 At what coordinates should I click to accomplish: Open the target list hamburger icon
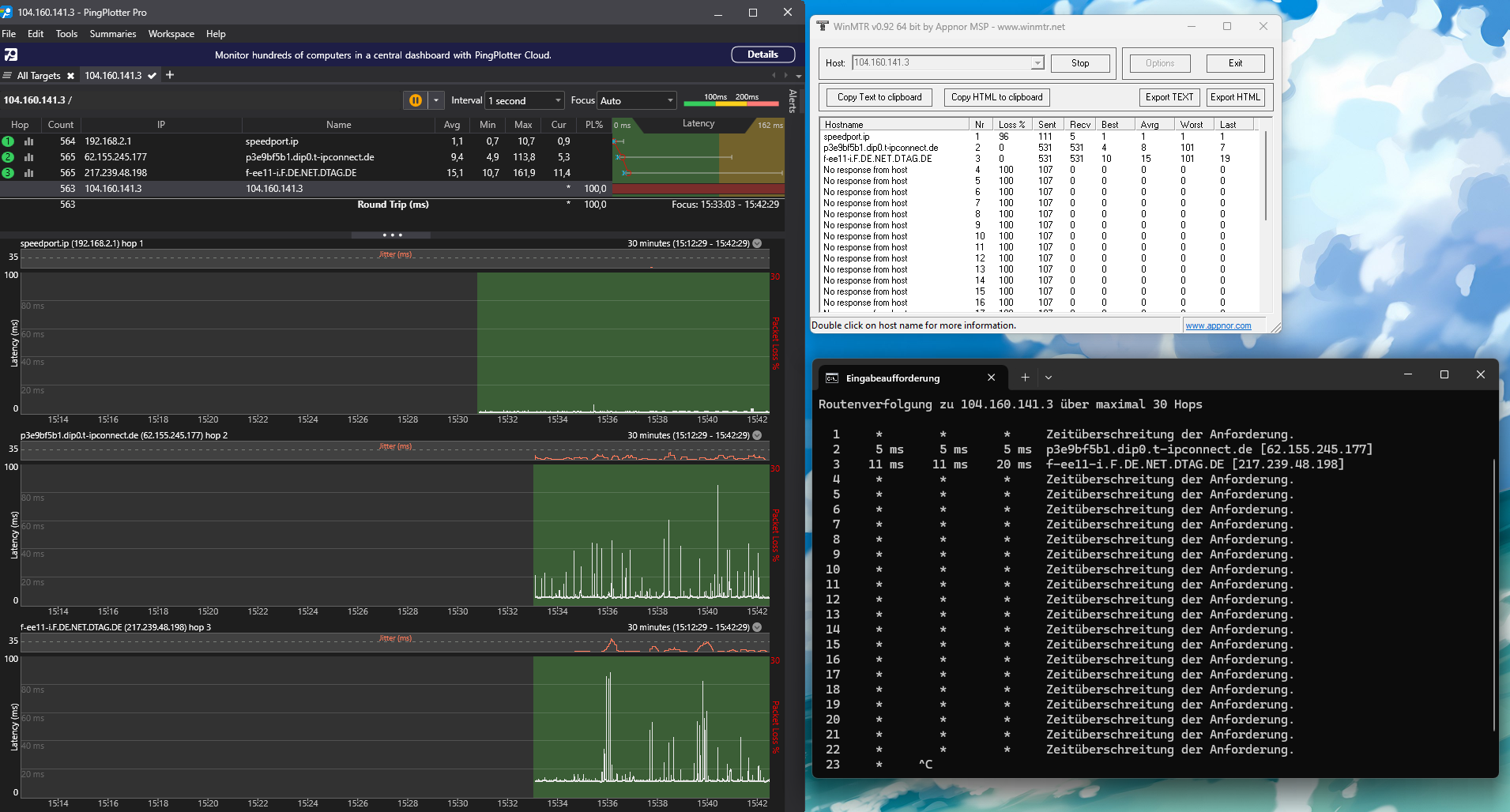pyautogui.click(x=7, y=76)
